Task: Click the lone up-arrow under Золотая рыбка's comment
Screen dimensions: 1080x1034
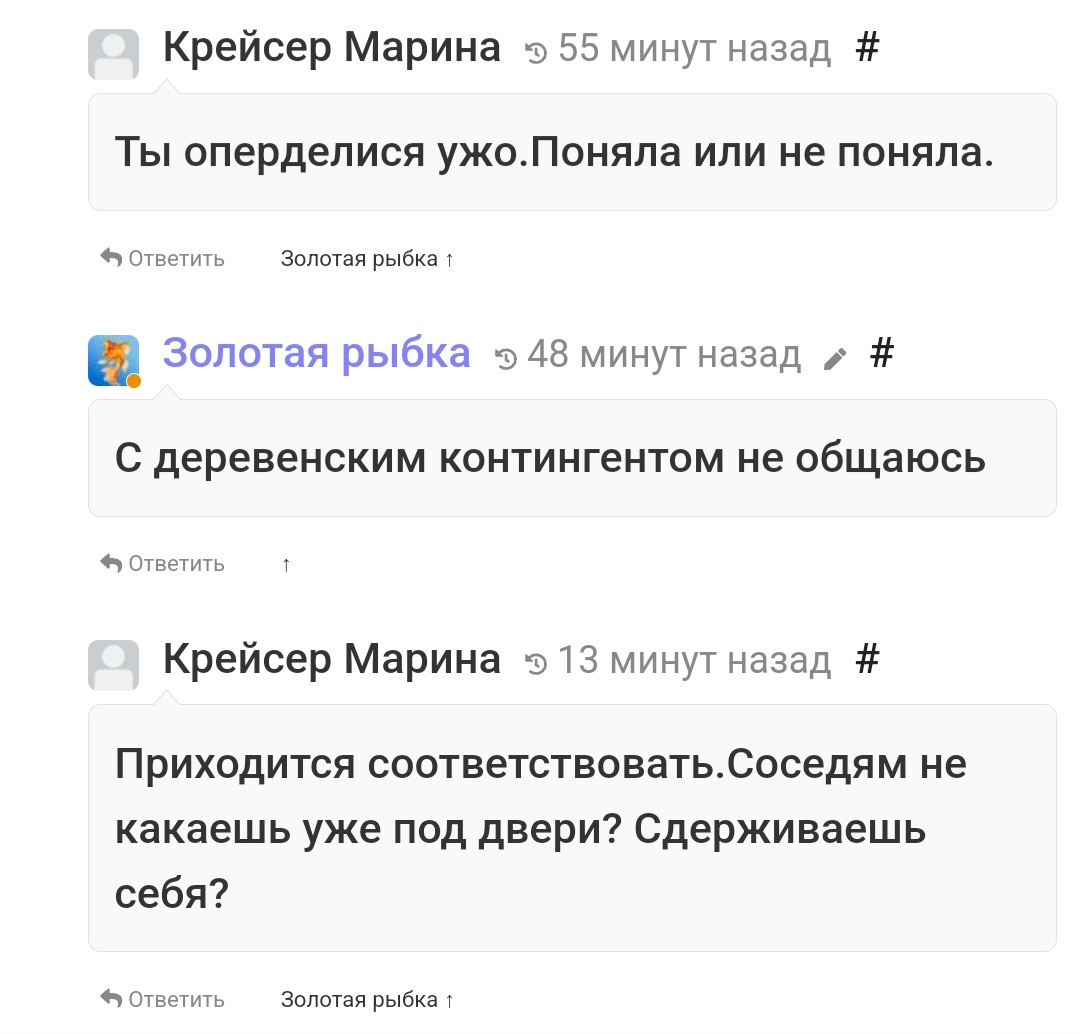Action: (287, 565)
